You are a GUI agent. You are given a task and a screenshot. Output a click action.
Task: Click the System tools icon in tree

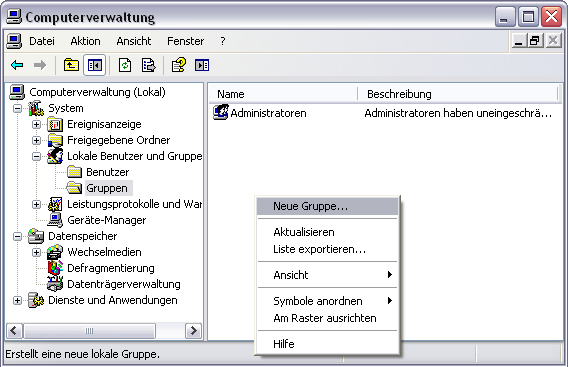click(36, 108)
